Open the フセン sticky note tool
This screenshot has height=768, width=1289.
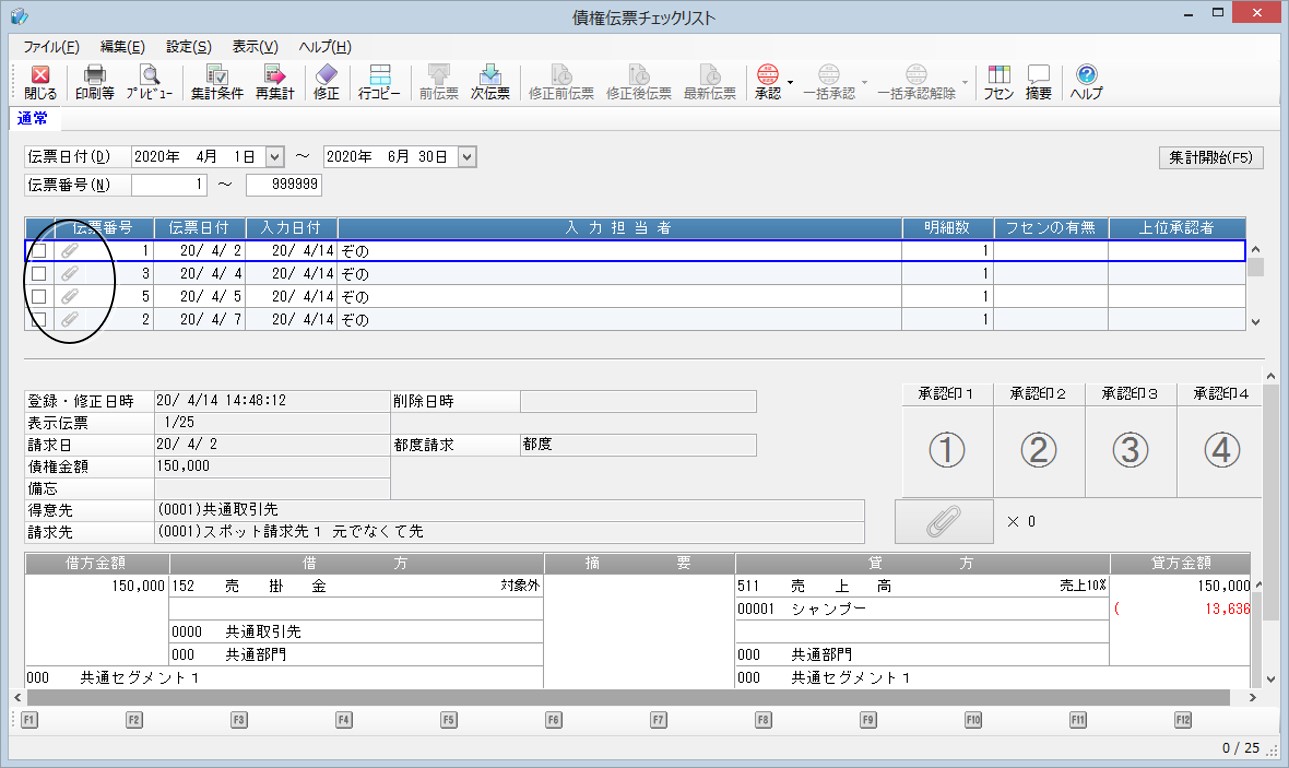(998, 83)
